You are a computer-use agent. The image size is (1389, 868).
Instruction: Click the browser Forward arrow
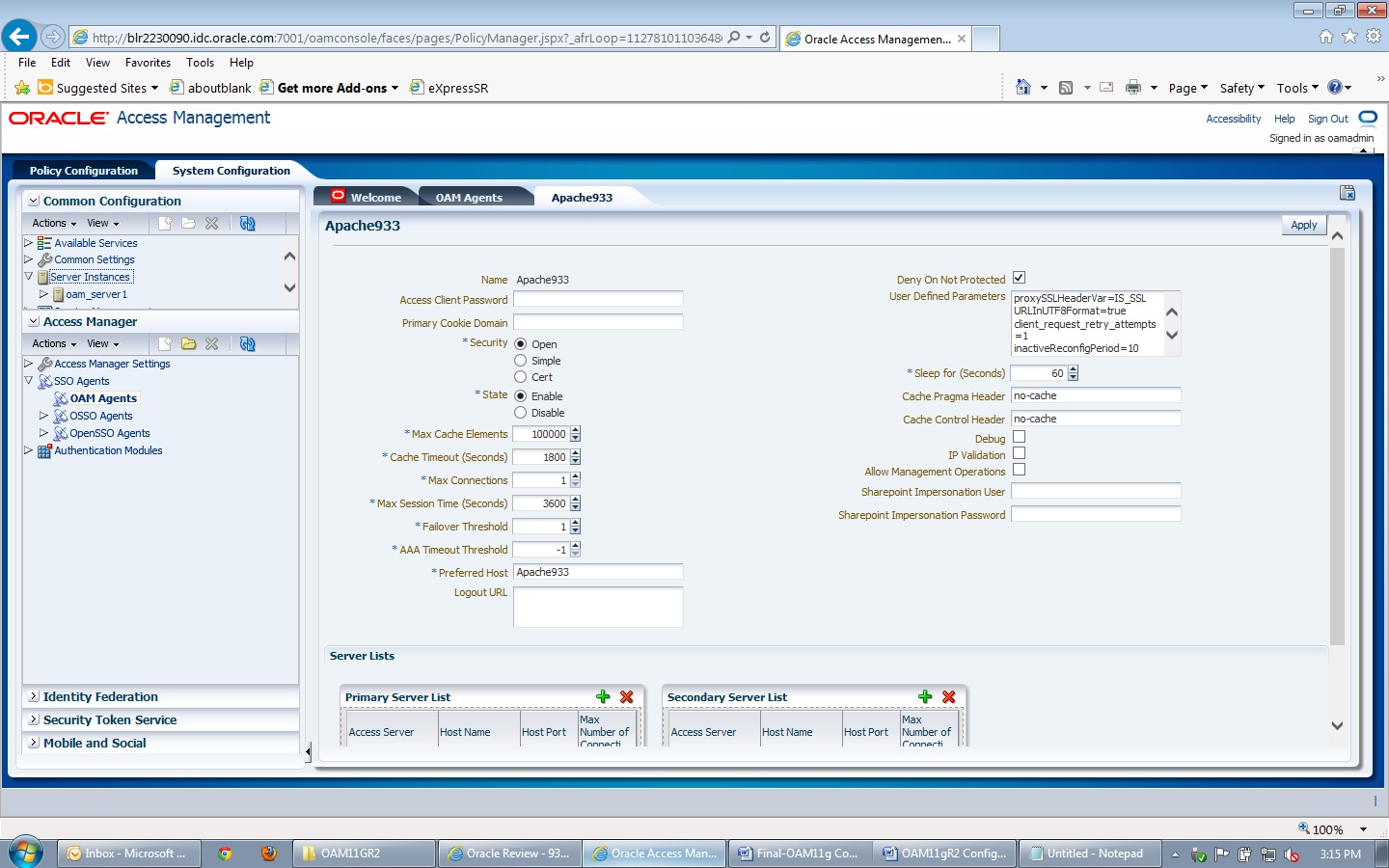click(52, 38)
